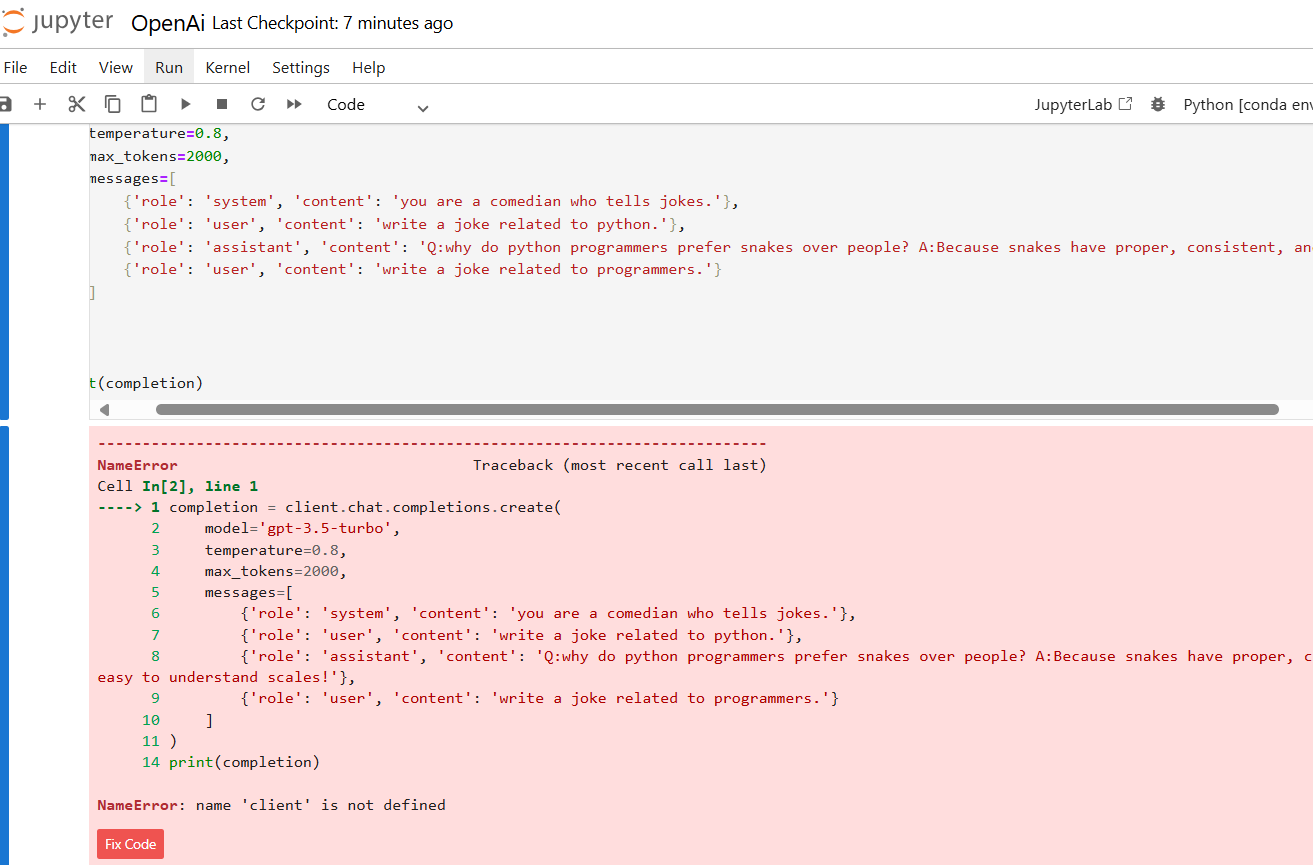The image size is (1313, 865).
Task: Open the Settings menu
Action: coord(300,67)
